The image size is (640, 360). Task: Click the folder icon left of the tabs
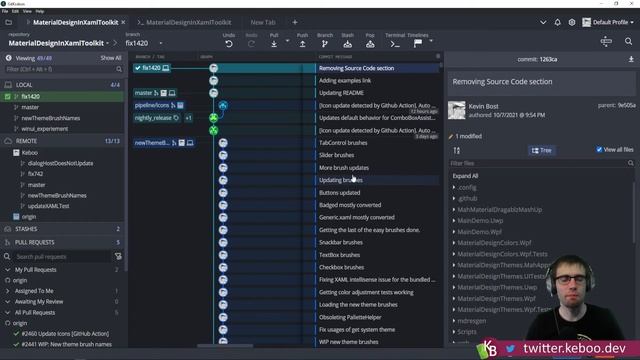pos(9,22)
